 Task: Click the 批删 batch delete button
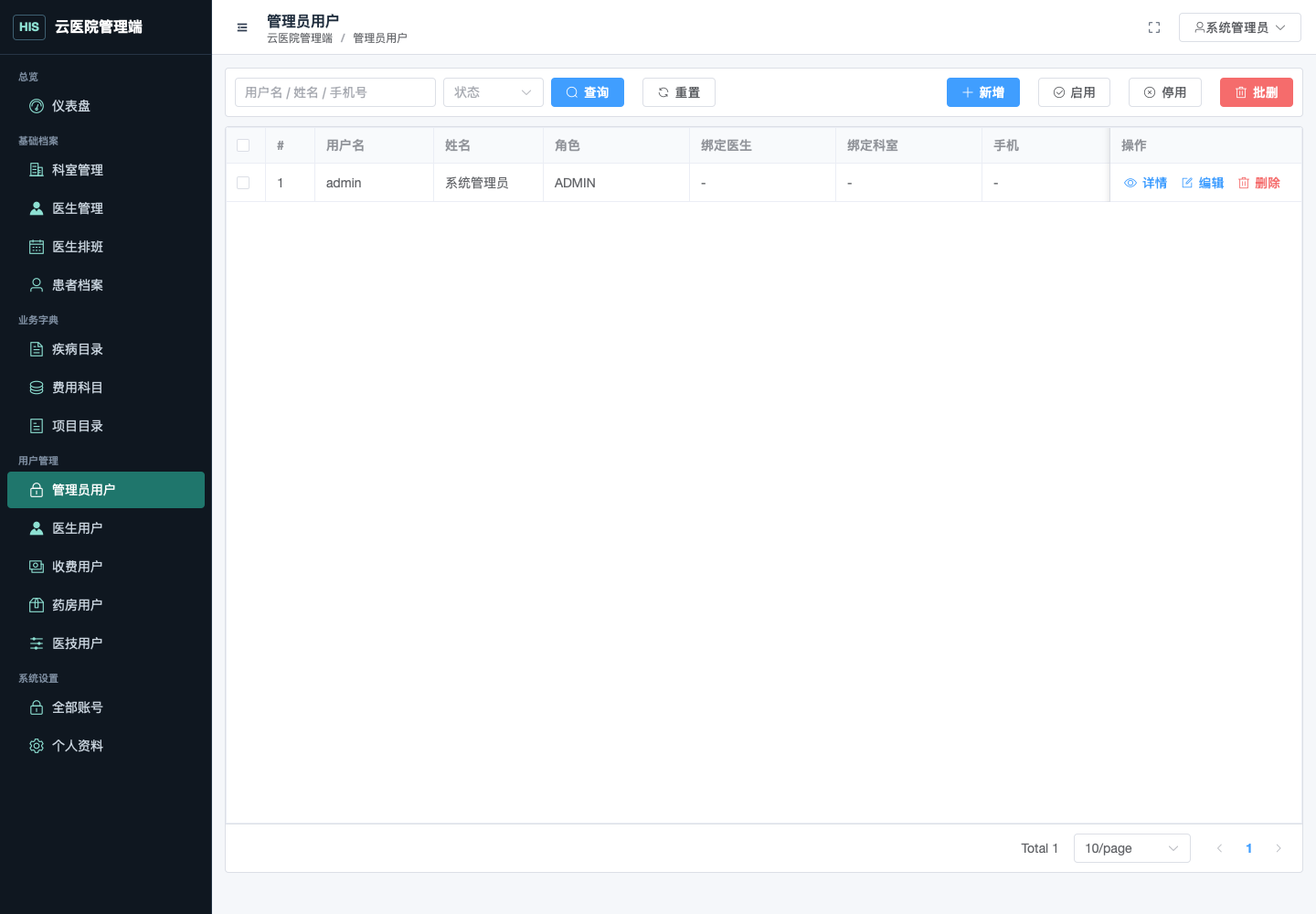click(1257, 92)
